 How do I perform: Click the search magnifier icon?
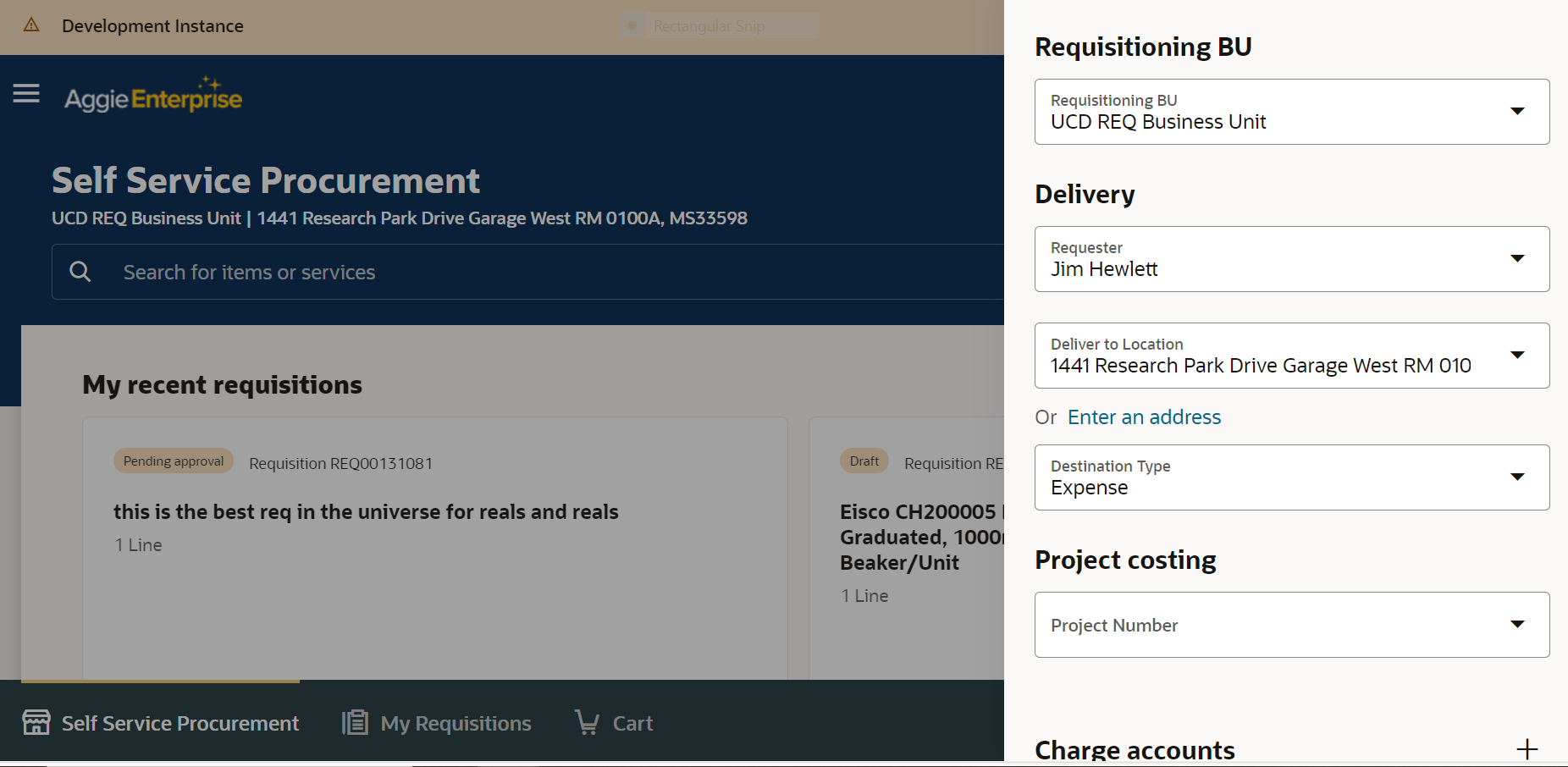[80, 272]
